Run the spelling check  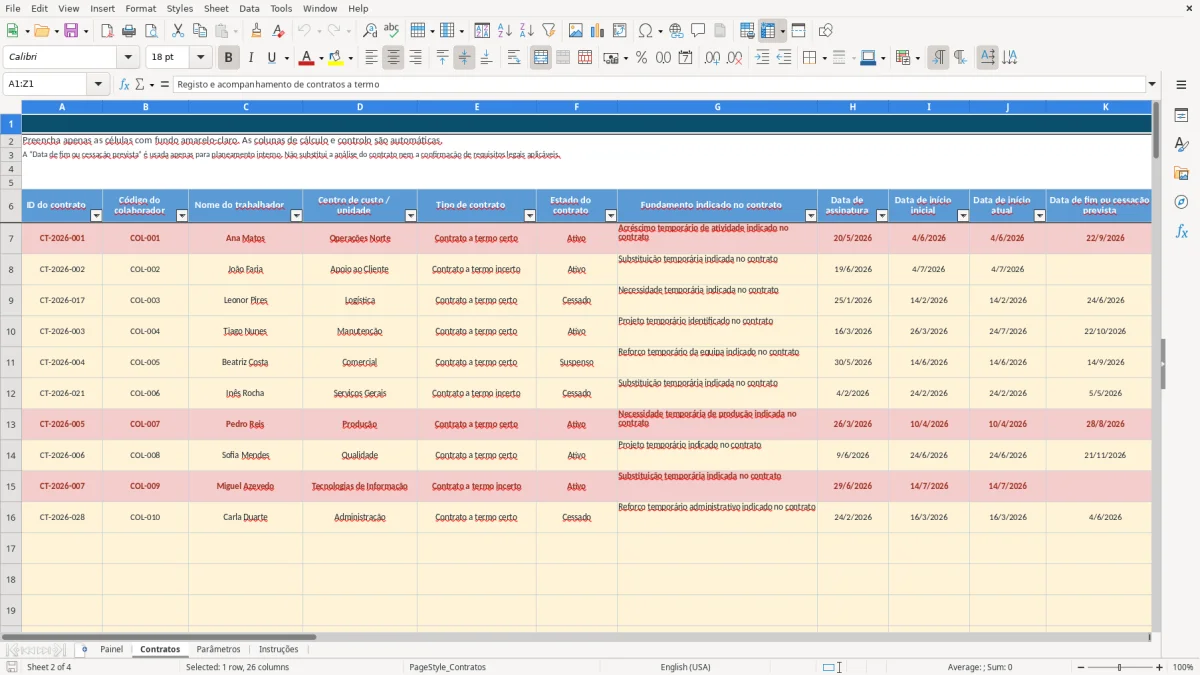tap(391, 31)
